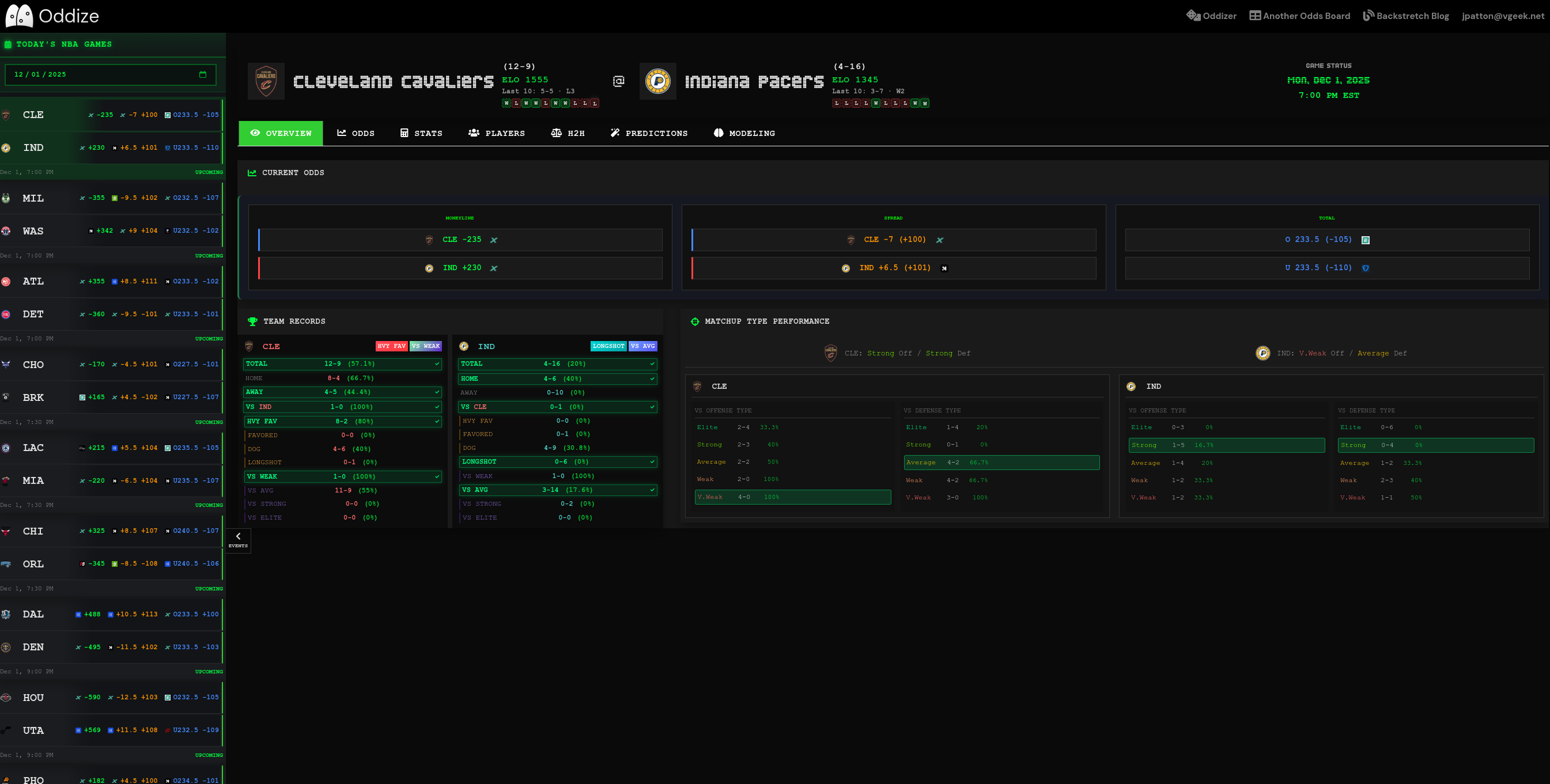Click the Another Odds Board table icon
This screenshot has width=1550, height=784.
pos(1254,16)
